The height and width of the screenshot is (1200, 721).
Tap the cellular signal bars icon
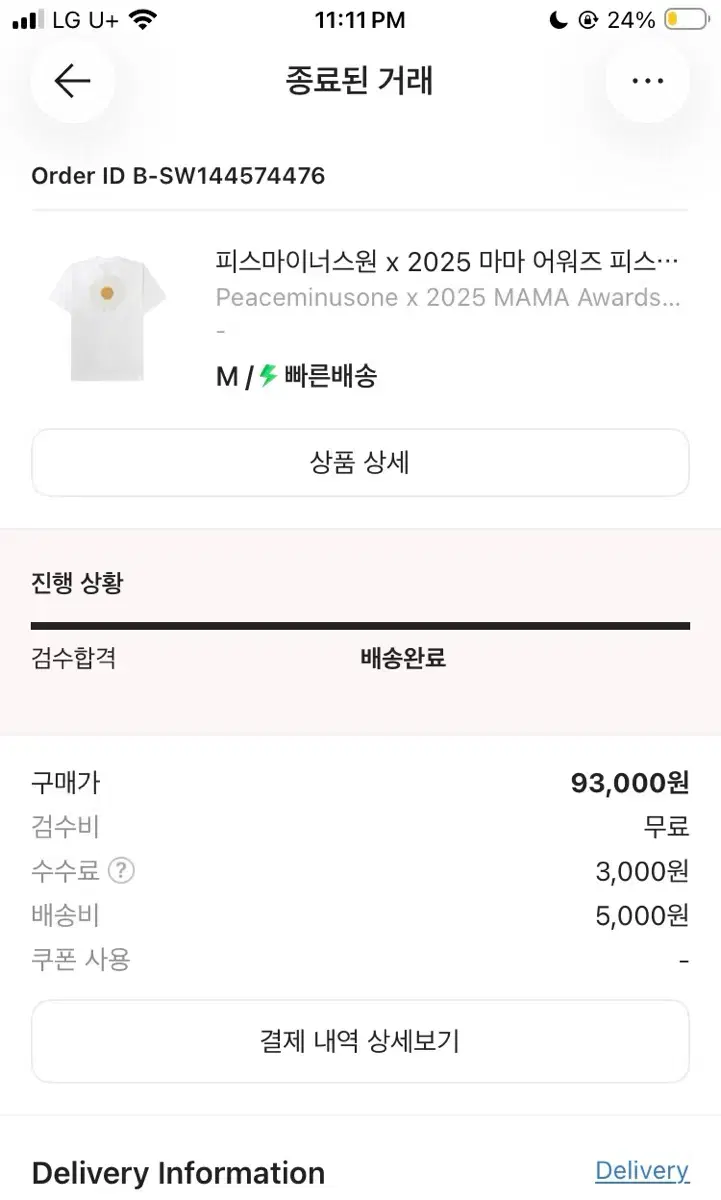pyautogui.click(x=29, y=20)
